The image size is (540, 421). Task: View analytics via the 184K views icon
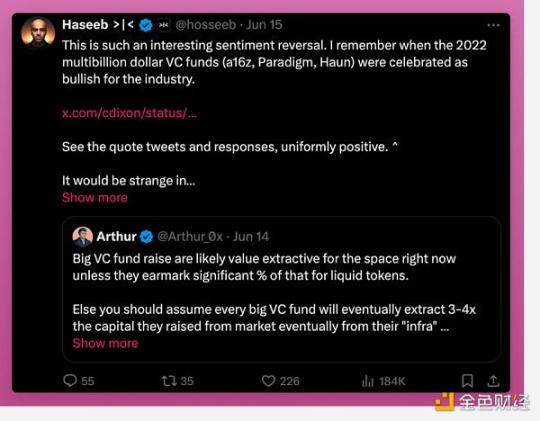pos(368,381)
